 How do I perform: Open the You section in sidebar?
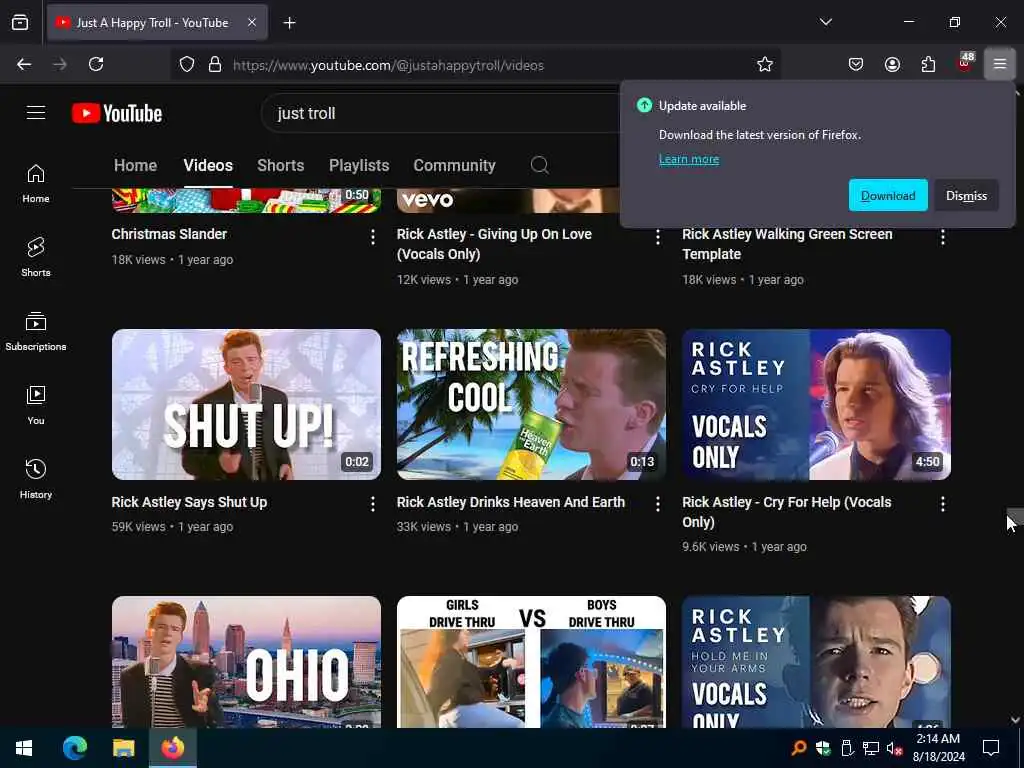(x=36, y=406)
